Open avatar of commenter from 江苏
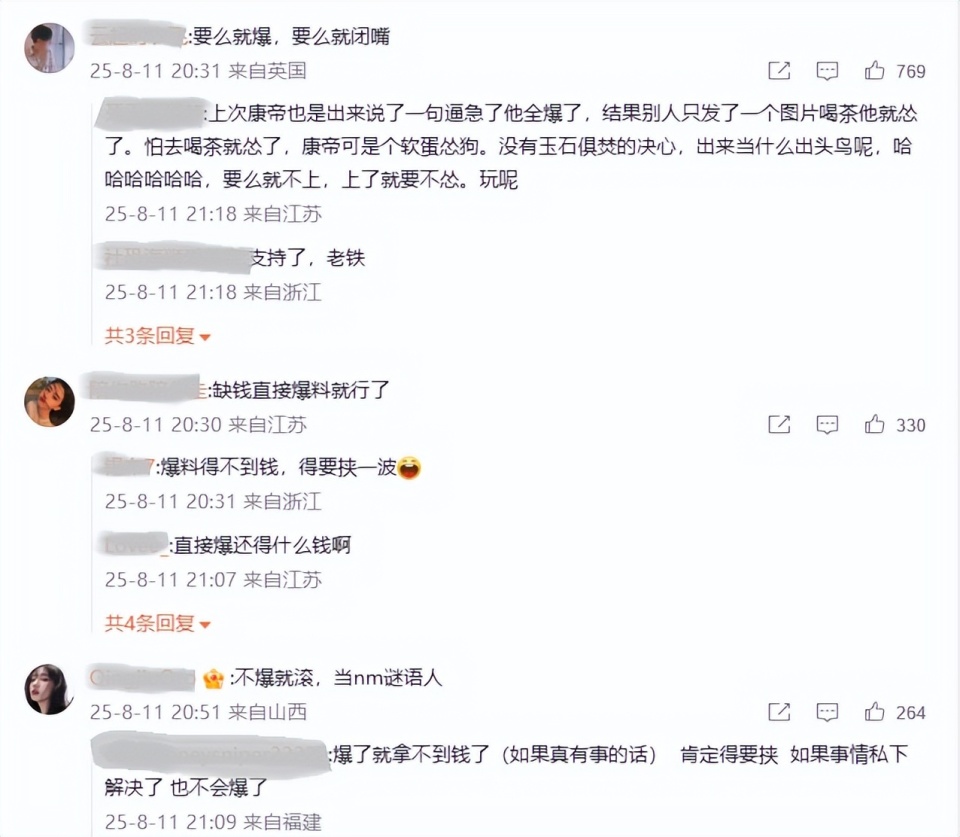 50,402
